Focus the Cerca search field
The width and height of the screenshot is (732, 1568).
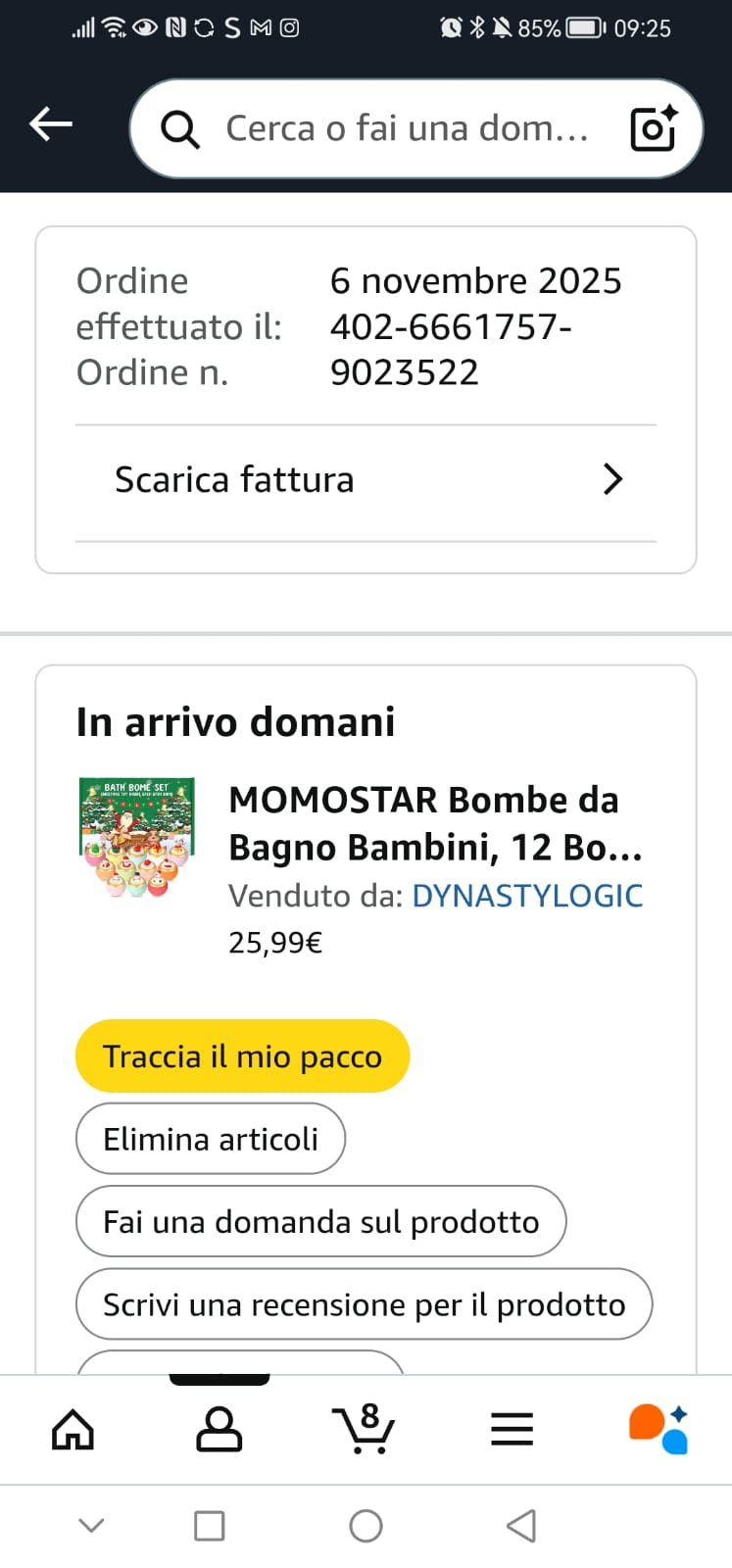(x=407, y=128)
